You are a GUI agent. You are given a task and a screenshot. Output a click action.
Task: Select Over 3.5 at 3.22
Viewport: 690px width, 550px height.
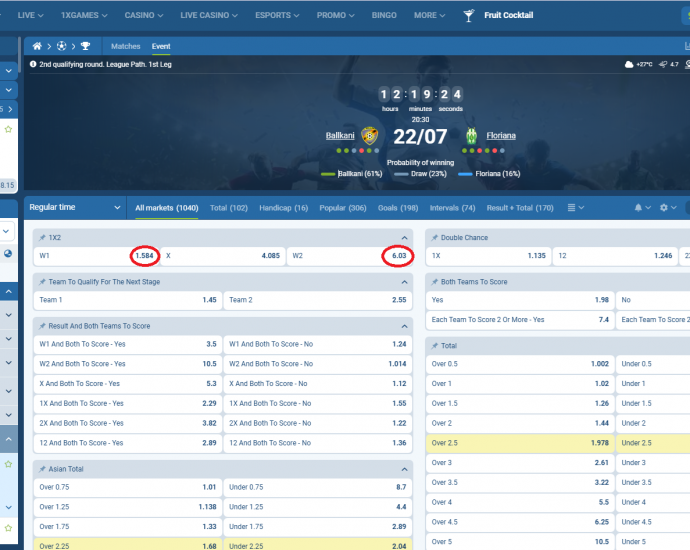click(x=520, y=482)
